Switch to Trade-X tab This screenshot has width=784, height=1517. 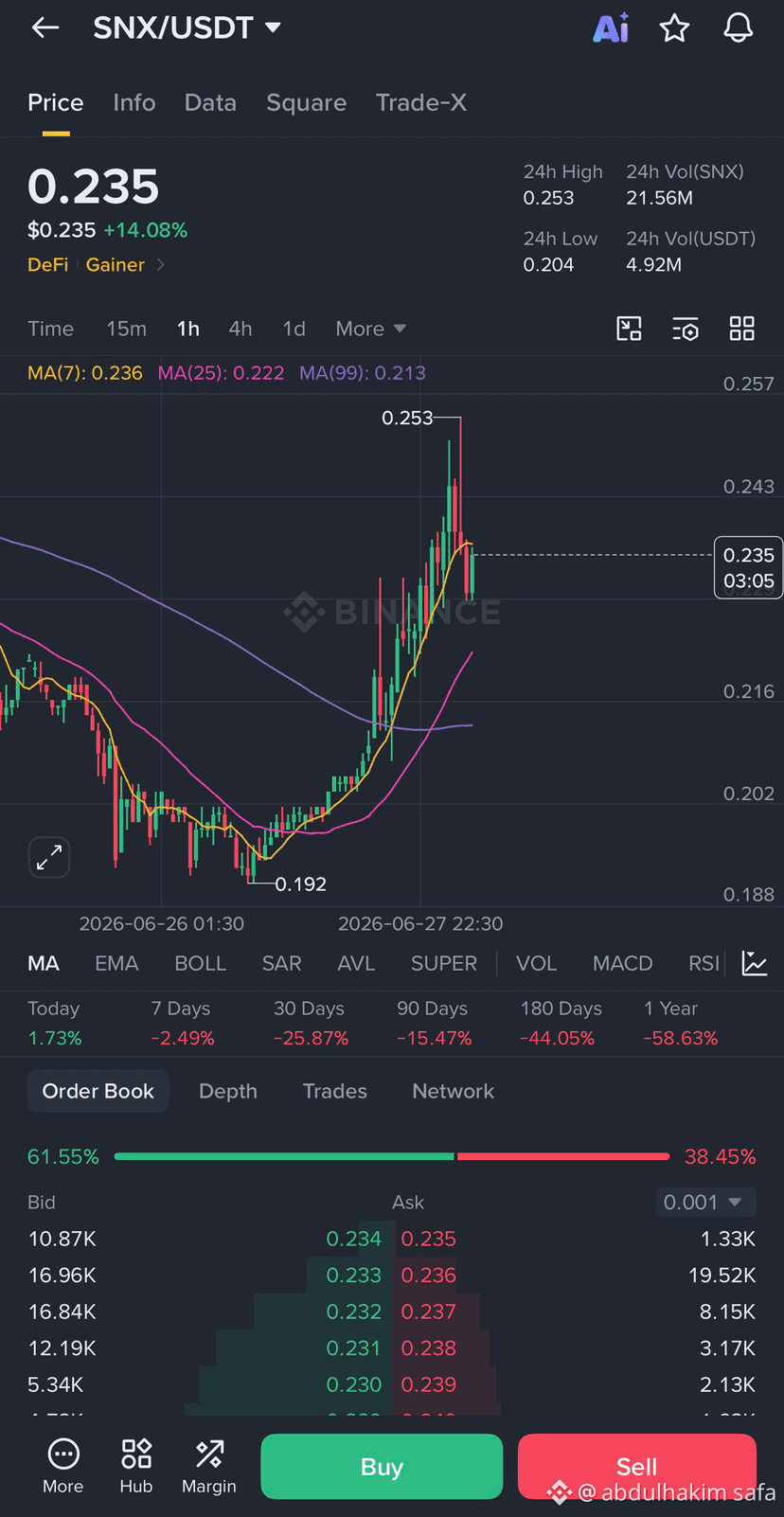tap(421, 102)
